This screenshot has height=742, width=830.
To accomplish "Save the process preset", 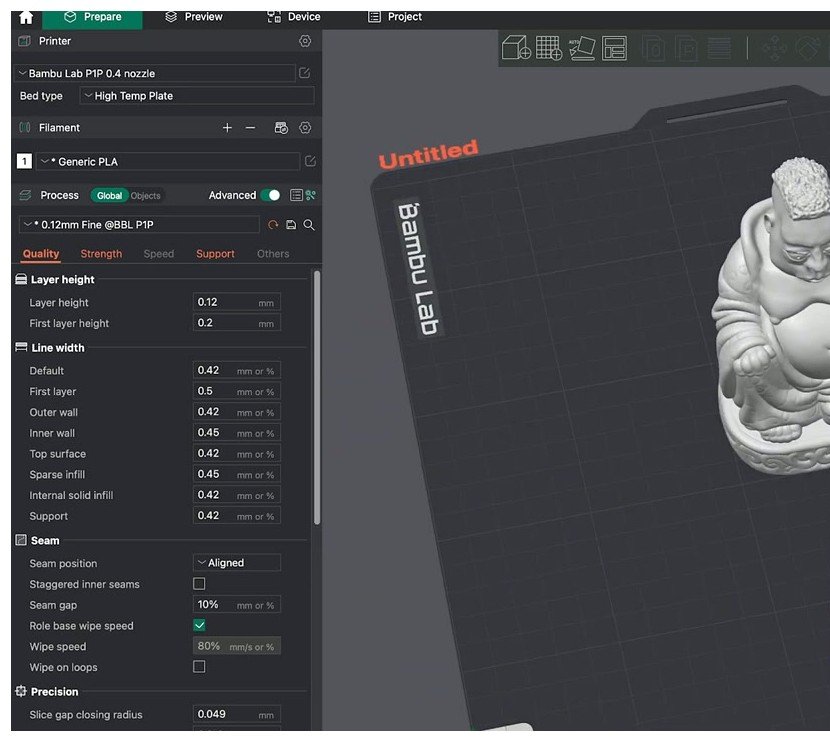I will (291, 225).
